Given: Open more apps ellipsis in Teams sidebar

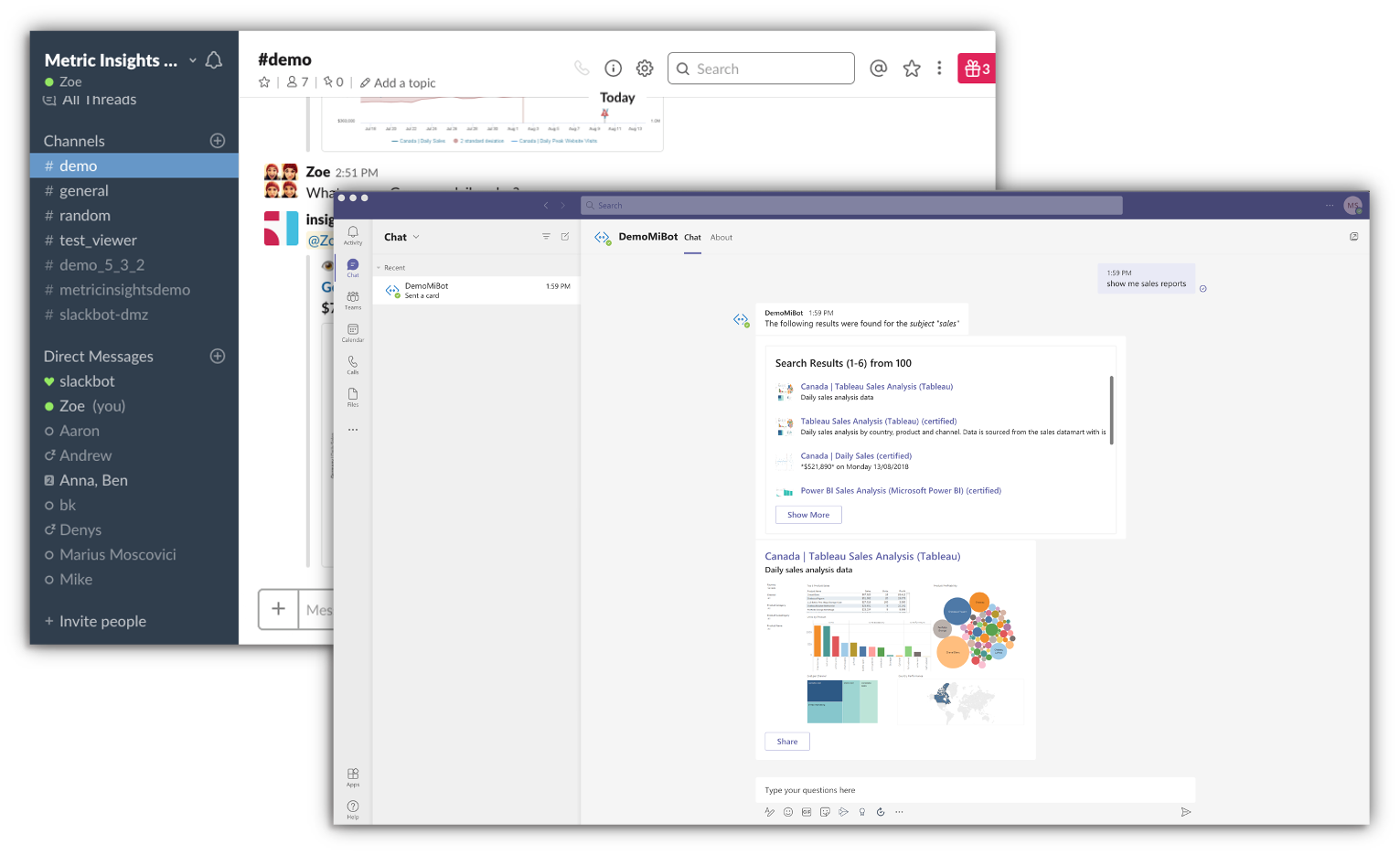Looking at the screenshot, I should [353, 430].
